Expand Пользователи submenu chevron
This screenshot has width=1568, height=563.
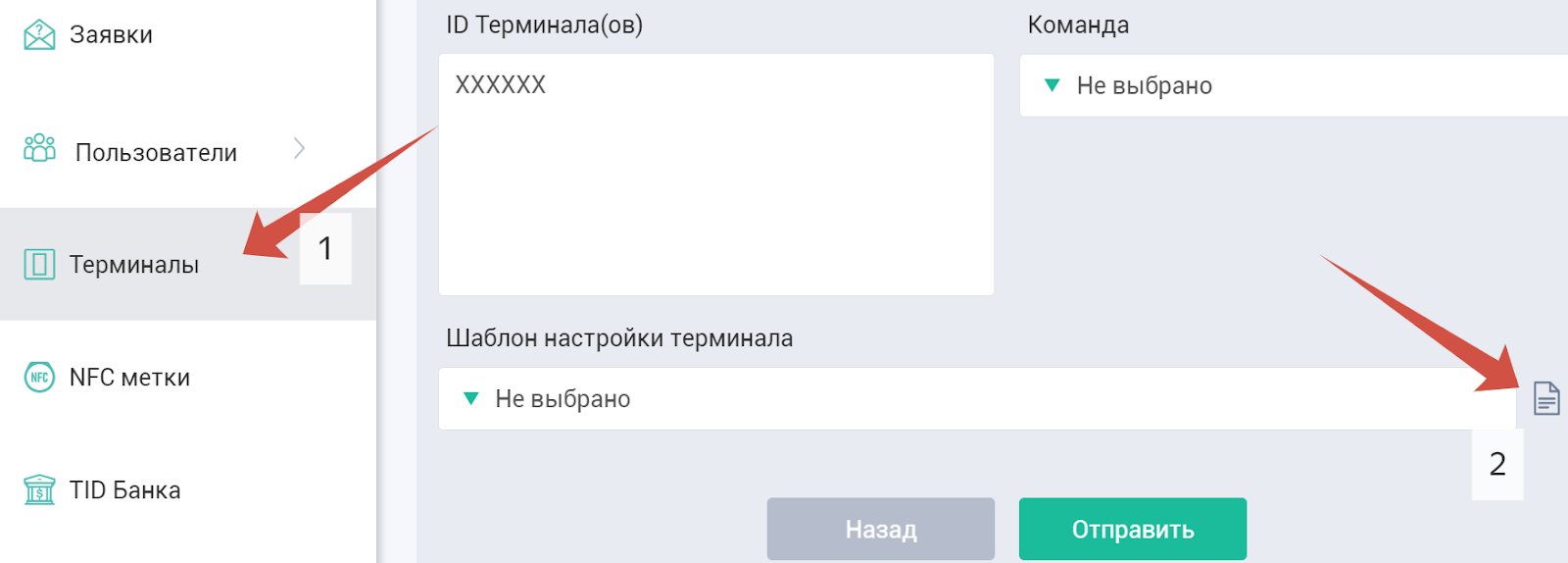click(300, 148)
